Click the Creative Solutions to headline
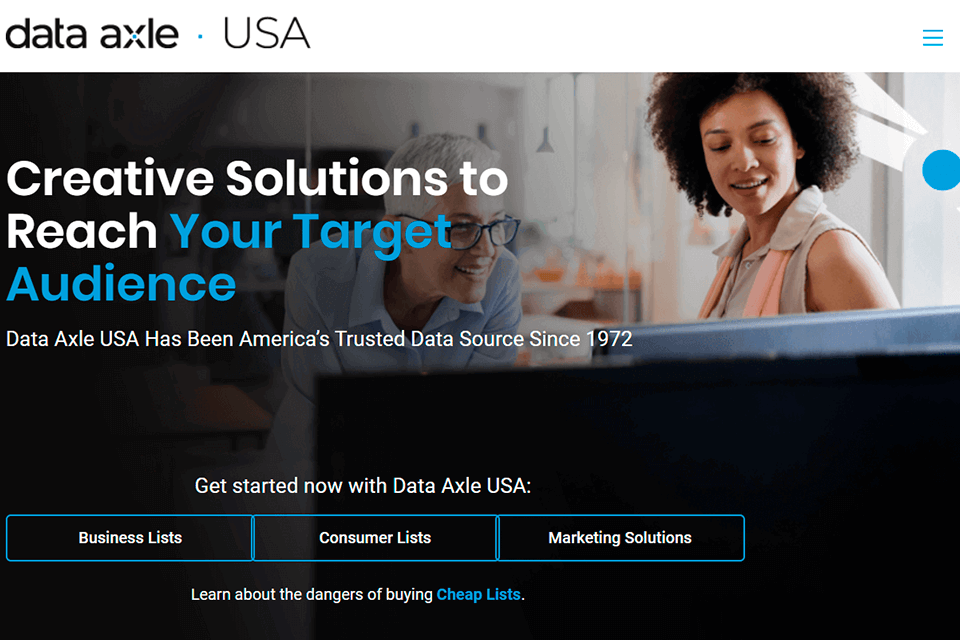The image size is (960, 640). pyautogui.click(x=257, y=179)
